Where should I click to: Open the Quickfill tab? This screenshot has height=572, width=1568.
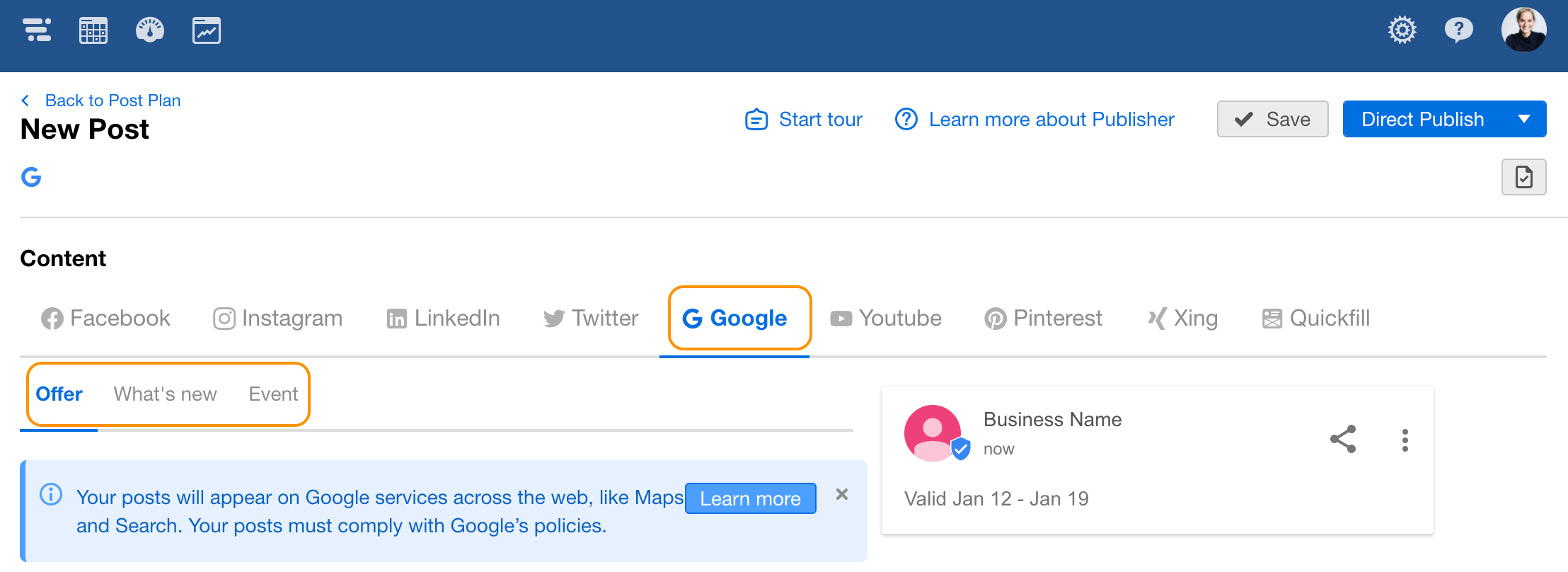1316,319
